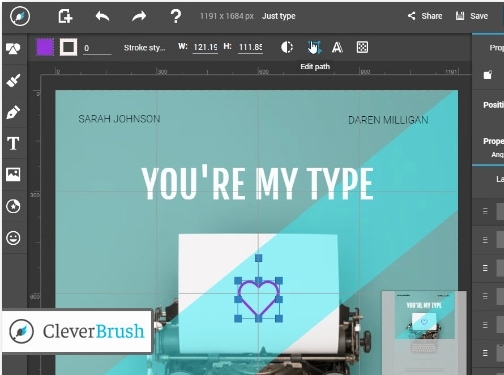Select the Pen tool

[13, 112]
